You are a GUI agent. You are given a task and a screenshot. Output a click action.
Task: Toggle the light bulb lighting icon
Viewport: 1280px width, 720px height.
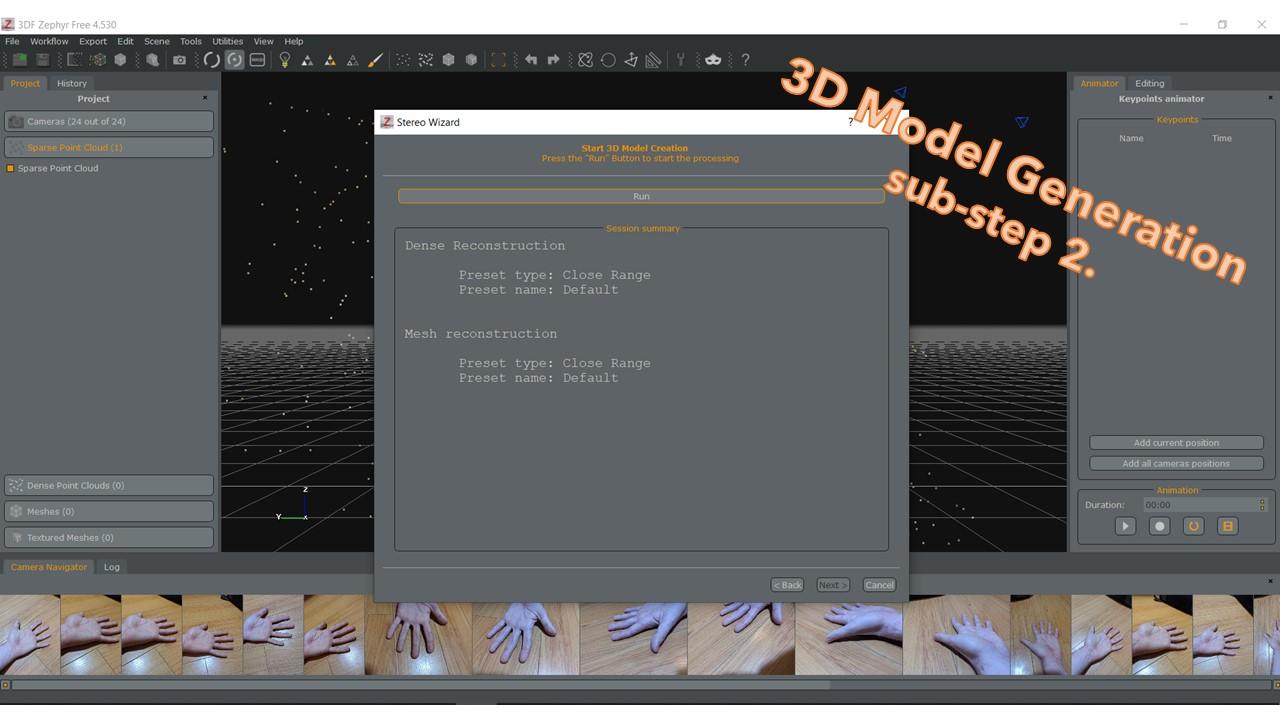click(284, 60)
